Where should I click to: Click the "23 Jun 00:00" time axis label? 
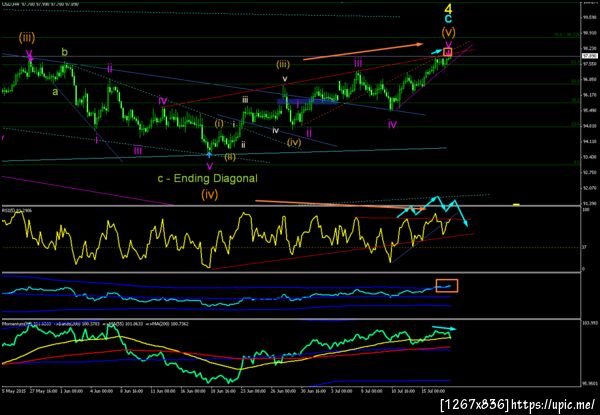coord(254,391)
